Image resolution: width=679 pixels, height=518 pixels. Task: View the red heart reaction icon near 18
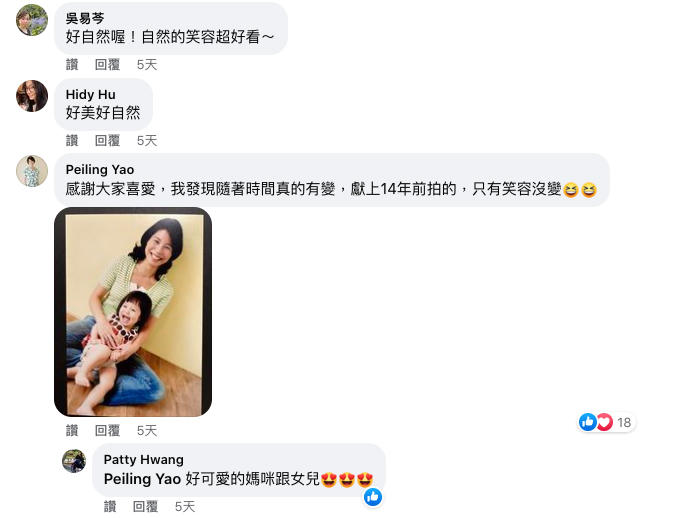pos(604,422)
